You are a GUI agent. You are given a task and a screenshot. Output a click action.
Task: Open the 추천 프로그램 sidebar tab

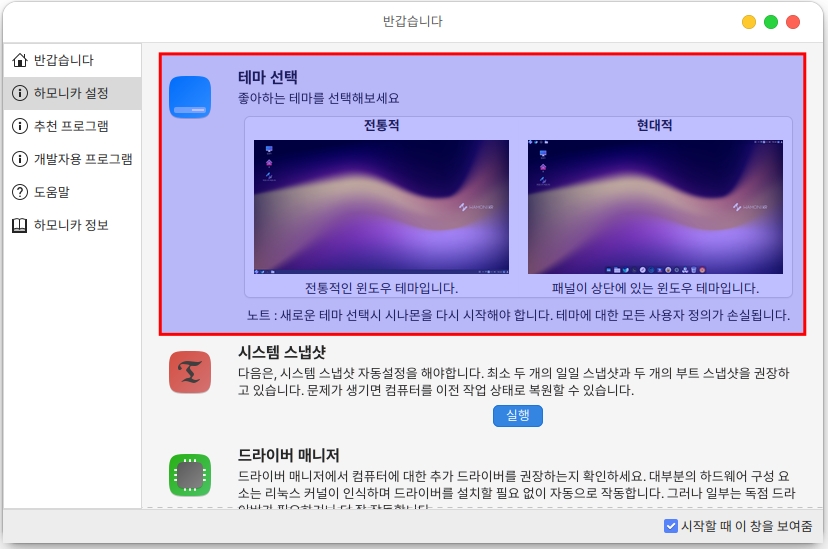click(x=71, y=126)
